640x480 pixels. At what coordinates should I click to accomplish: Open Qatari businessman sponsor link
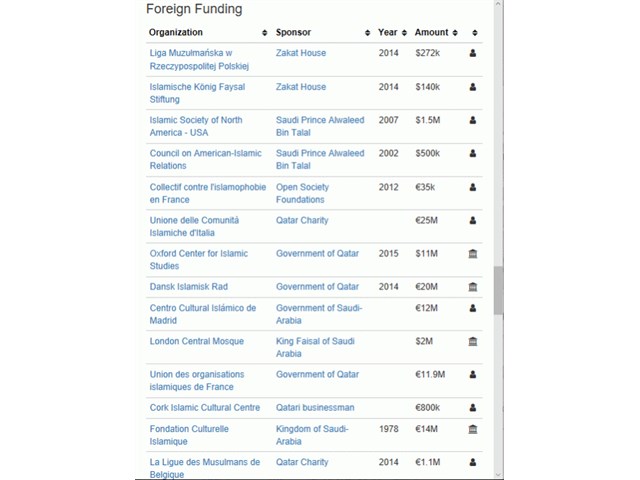pyautogui.click(x=315, y=407)
